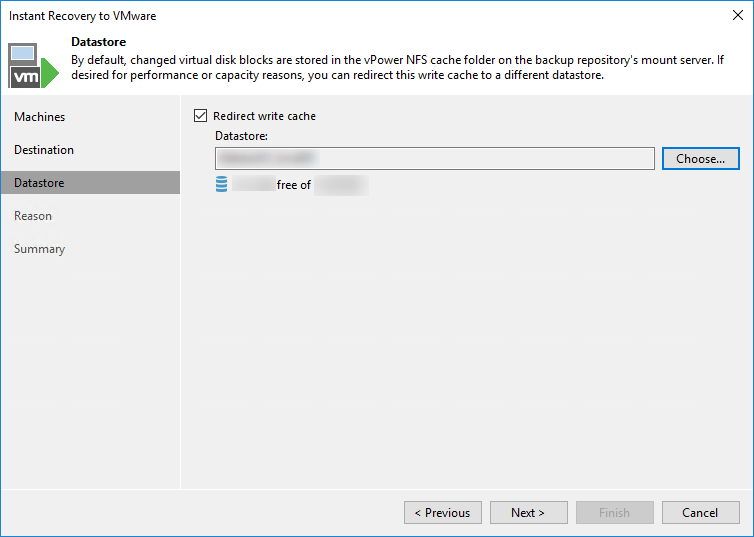
Task: Click the Instant Recovery to VMware title bar
Action: 300,16
